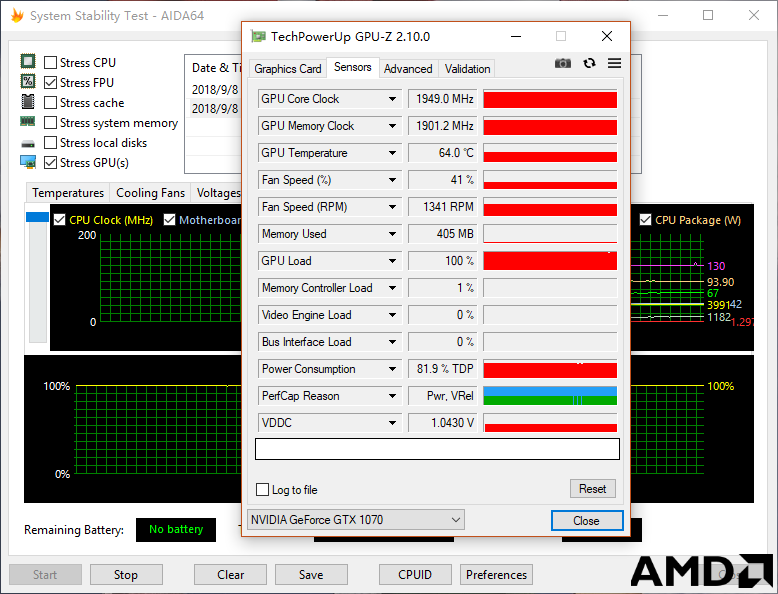Open the Bus Interface Load dropdown

[392, 342]
